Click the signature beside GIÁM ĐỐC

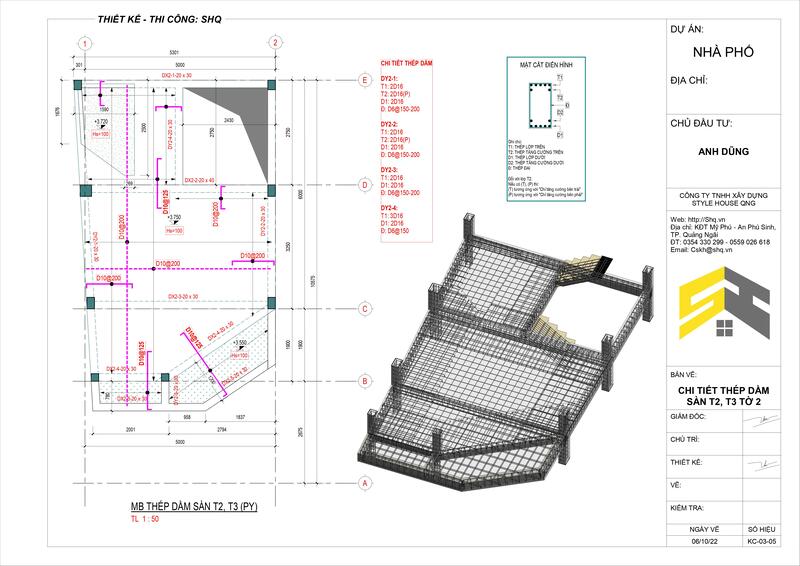click(762, 420)
